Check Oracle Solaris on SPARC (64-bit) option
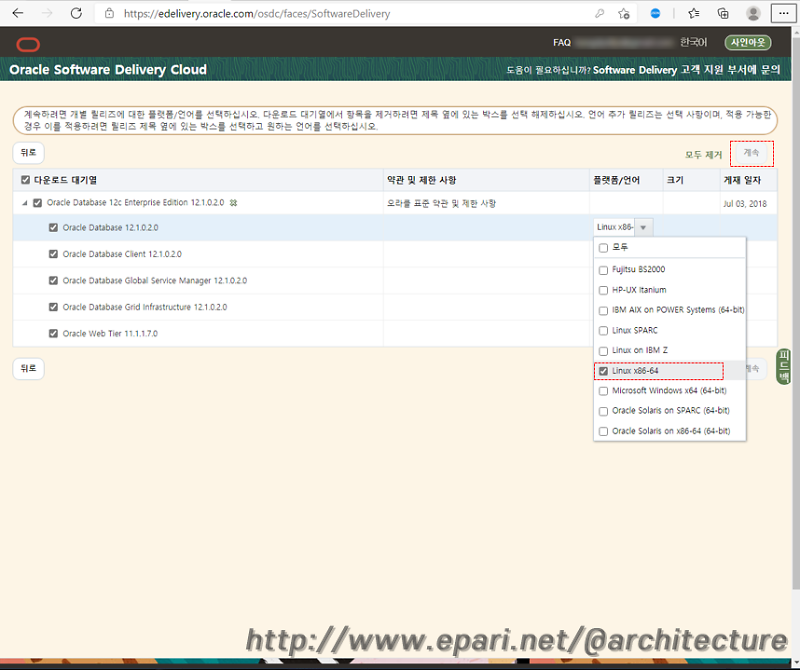The image size is (800, 670). [603, 411]
